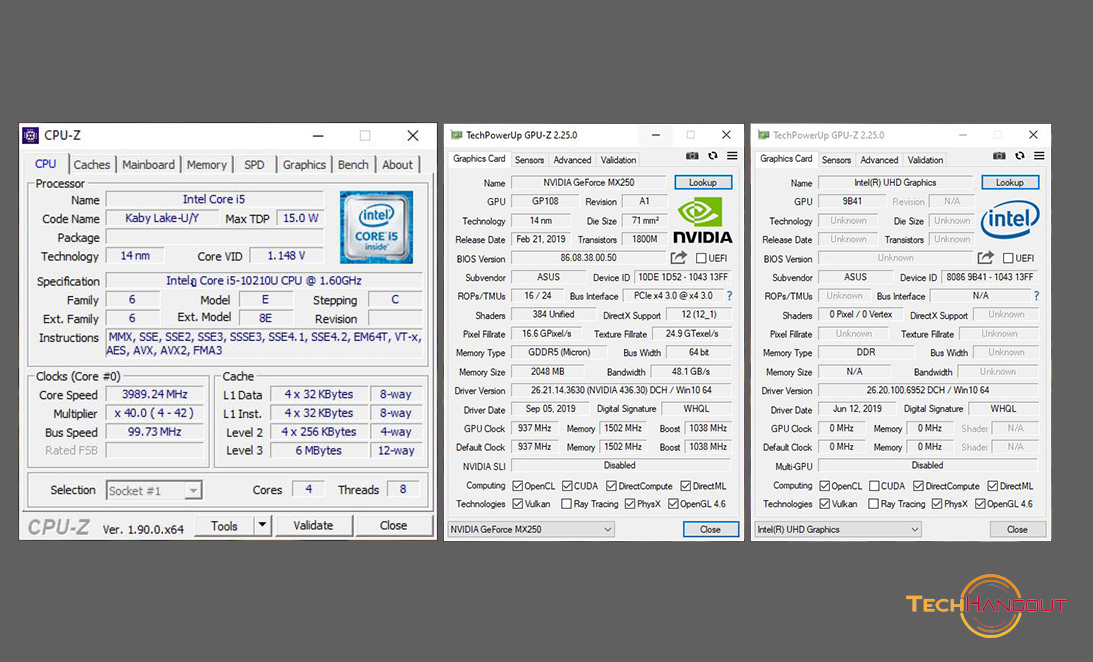1093x662 pixels.
Task: Toggle UEFI checkbox in MX250 window
Action: click(701, 259)
